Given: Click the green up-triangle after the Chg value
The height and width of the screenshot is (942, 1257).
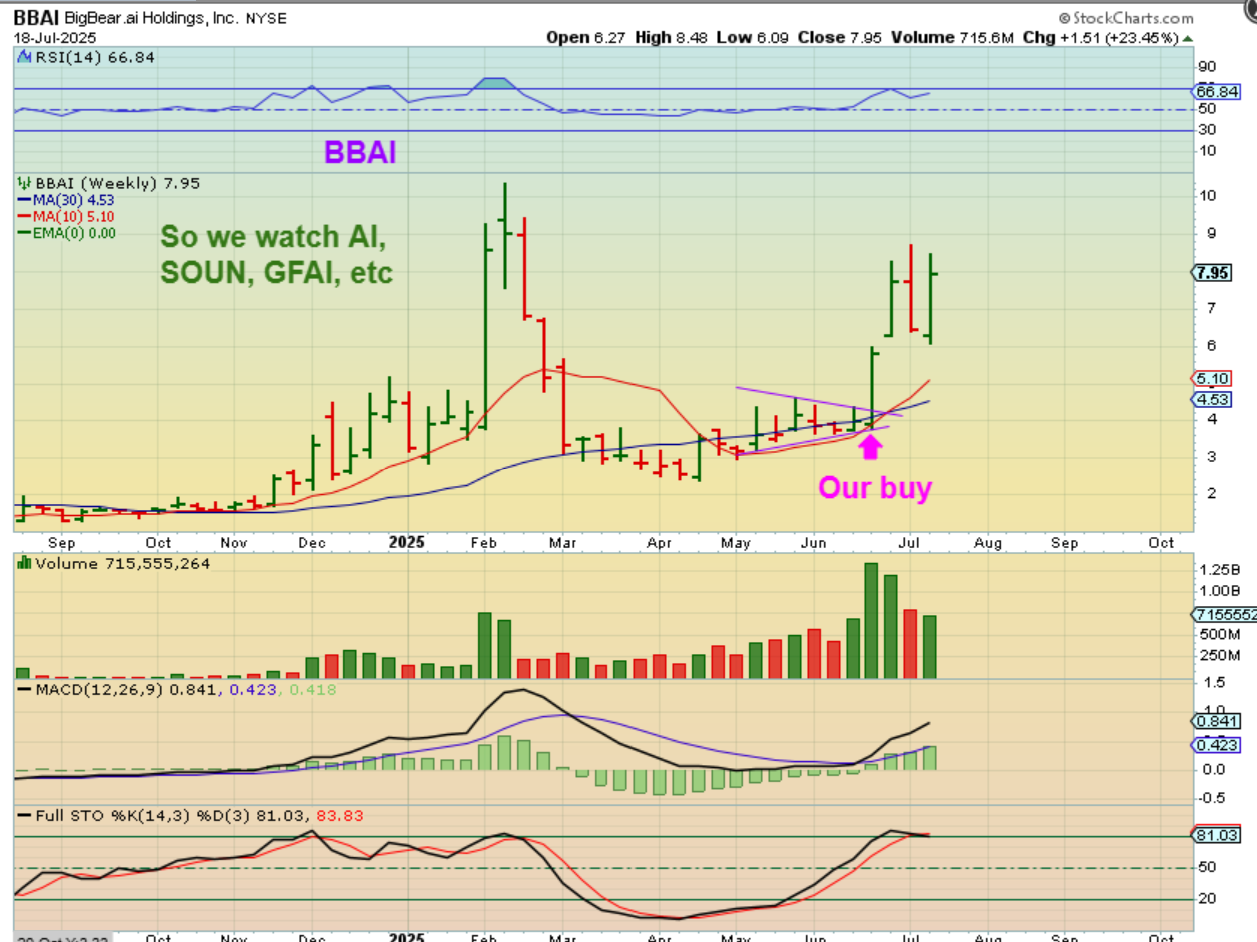Looking at the screenshot, I should coord(1187,38).
